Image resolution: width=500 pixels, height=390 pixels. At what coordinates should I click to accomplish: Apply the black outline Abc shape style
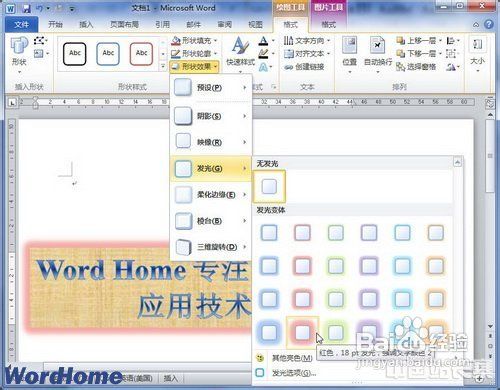coord(75,54)
